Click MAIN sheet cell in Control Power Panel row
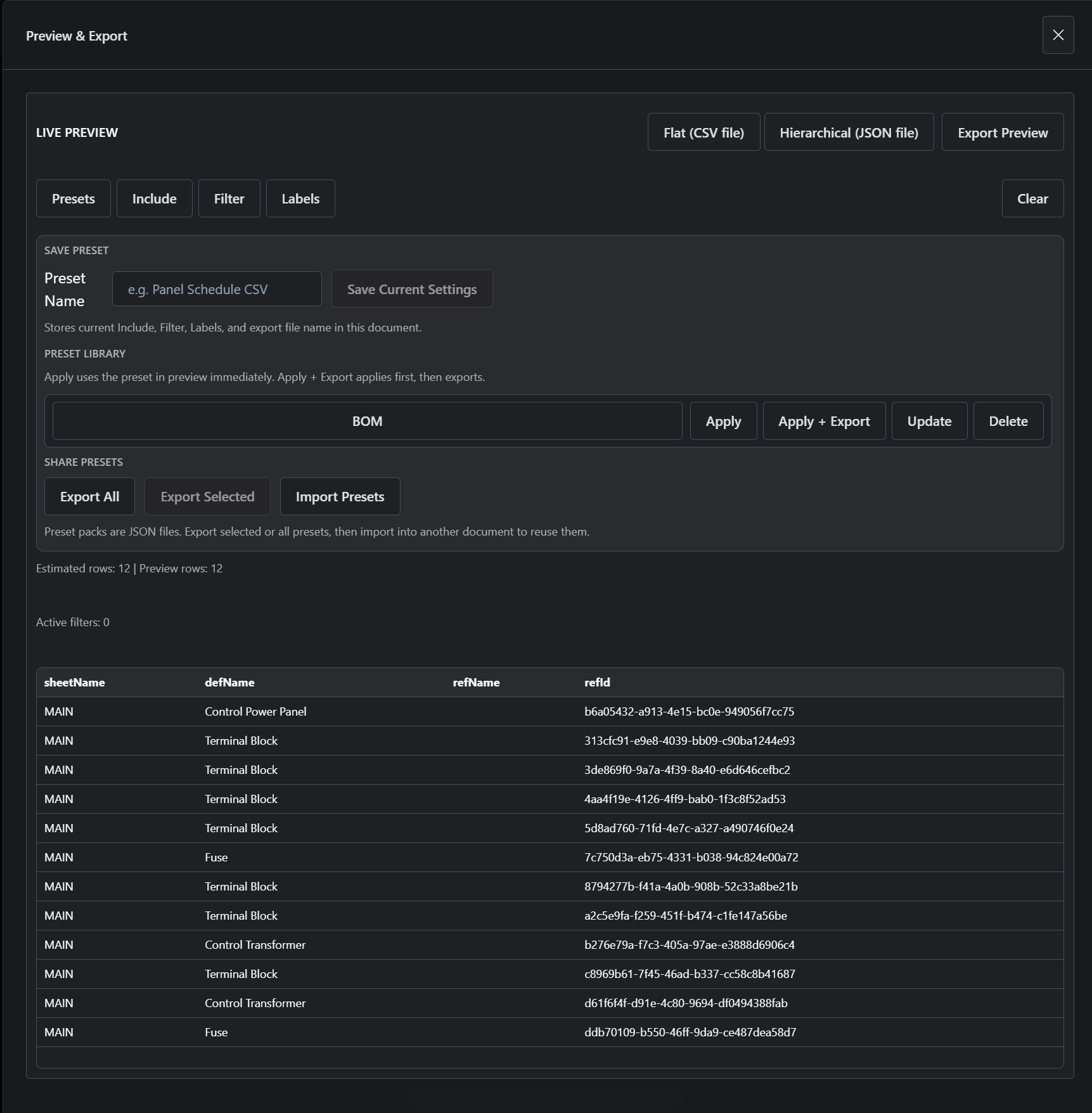 tap(59, 712)
